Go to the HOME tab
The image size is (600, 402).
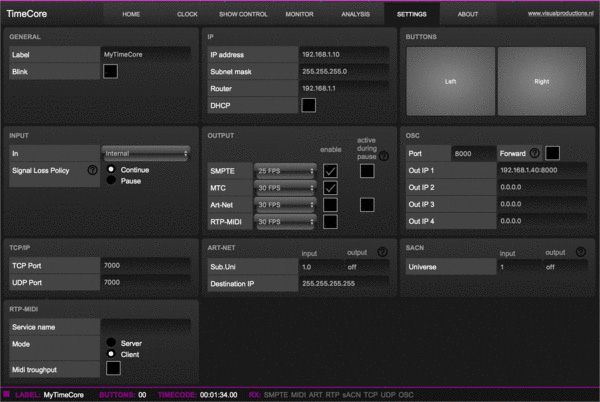point(131,14)
